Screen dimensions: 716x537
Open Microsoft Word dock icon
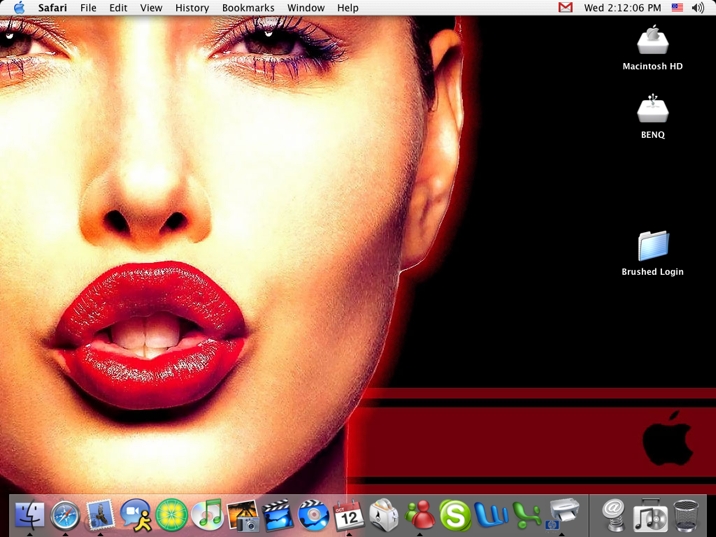pyautogui.click(x=491, y=515)
